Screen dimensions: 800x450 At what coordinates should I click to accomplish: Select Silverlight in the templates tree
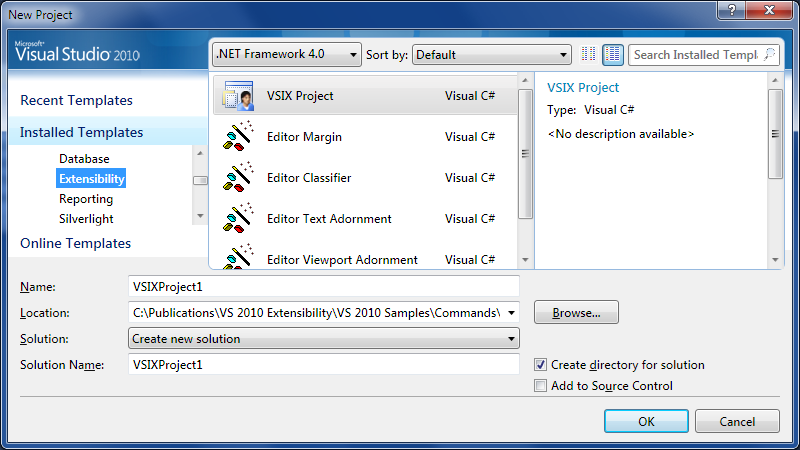click(86, 219)
